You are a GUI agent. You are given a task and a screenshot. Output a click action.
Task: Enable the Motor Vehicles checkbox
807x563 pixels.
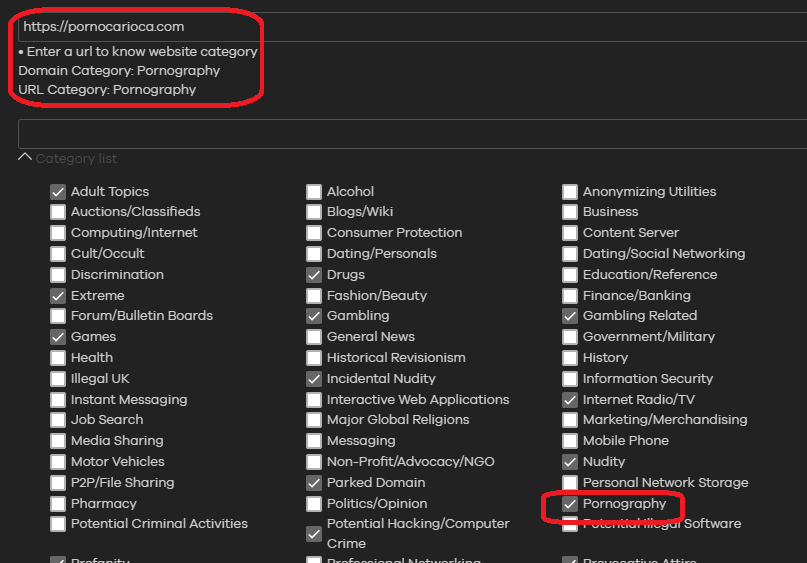pyautogui.click(x=58, y=462)
